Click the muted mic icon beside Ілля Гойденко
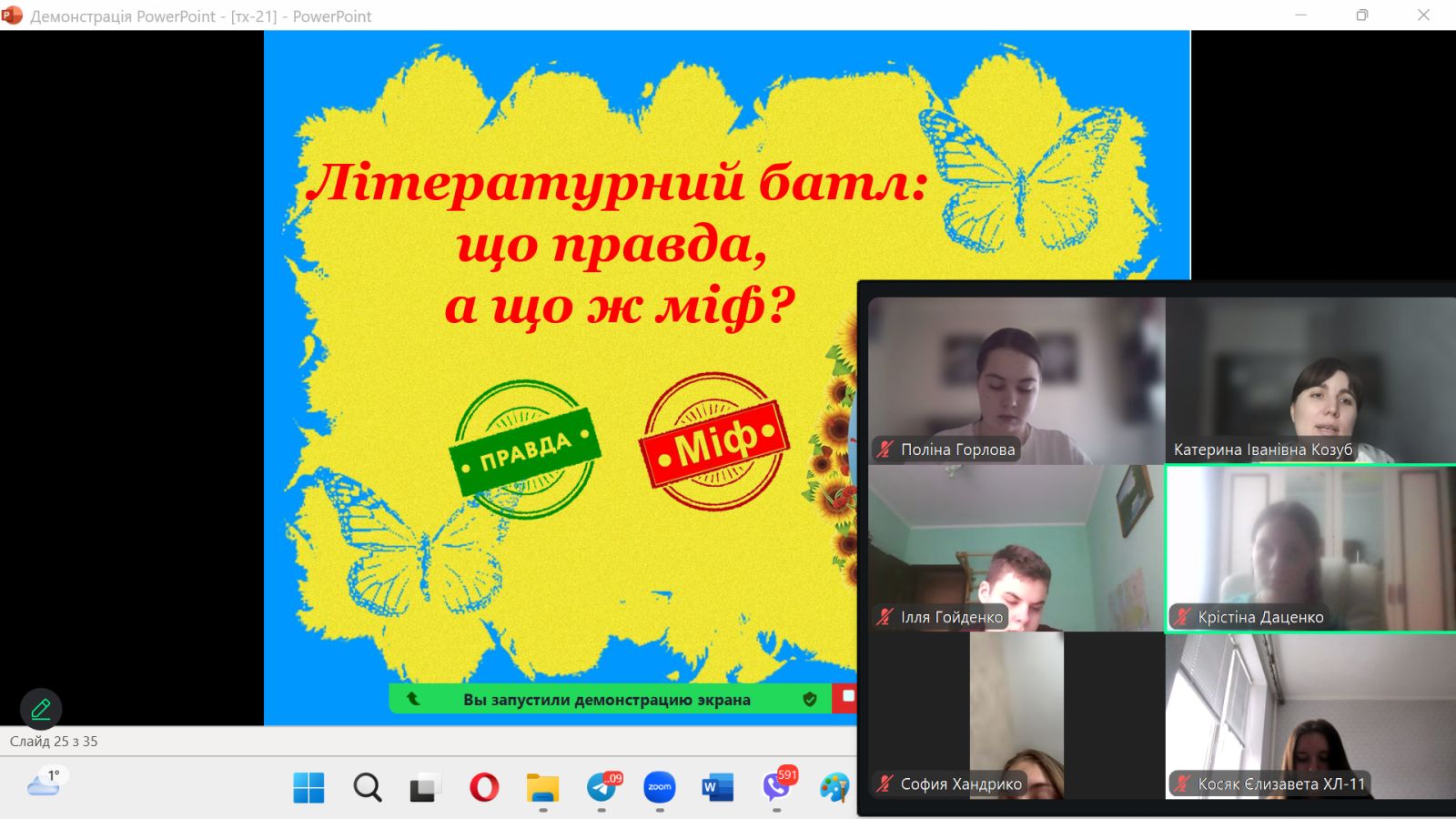This screenshot has height=819, width=1456. click(x=885, y=617)
